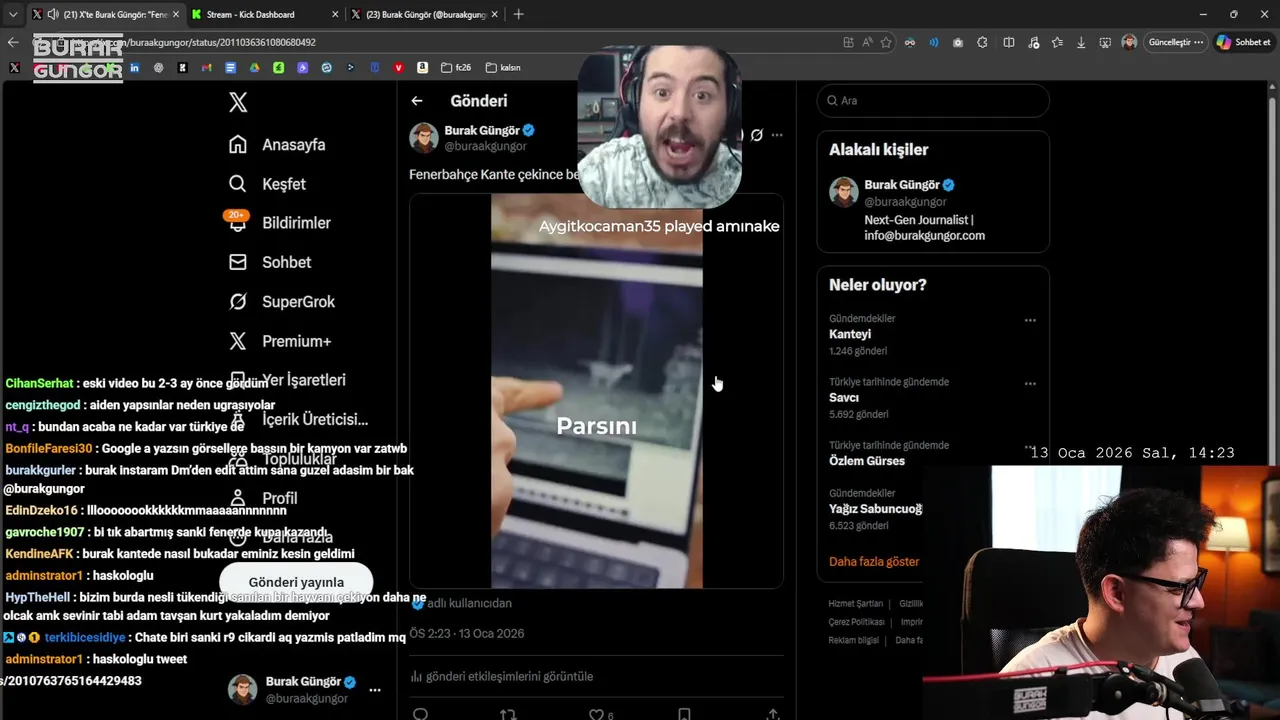Go back using Gönderi back arrow
Image resolution: width=1280 pixels, height=720 pixels.
(417, 101)
